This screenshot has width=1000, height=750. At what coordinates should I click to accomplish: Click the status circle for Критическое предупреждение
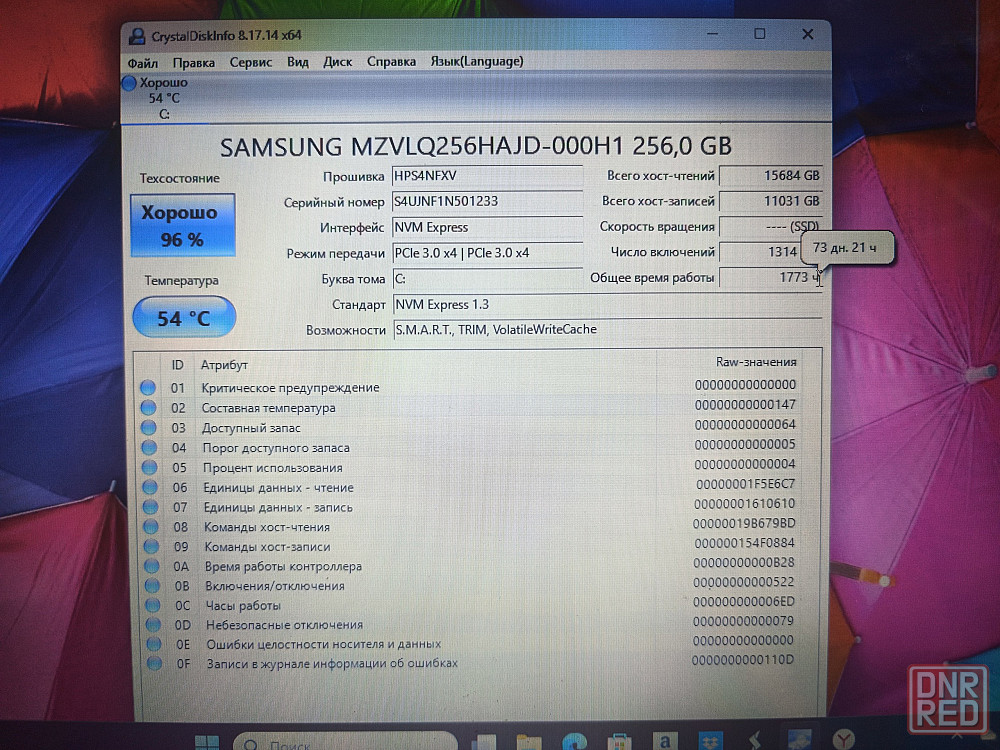[148, 387]
